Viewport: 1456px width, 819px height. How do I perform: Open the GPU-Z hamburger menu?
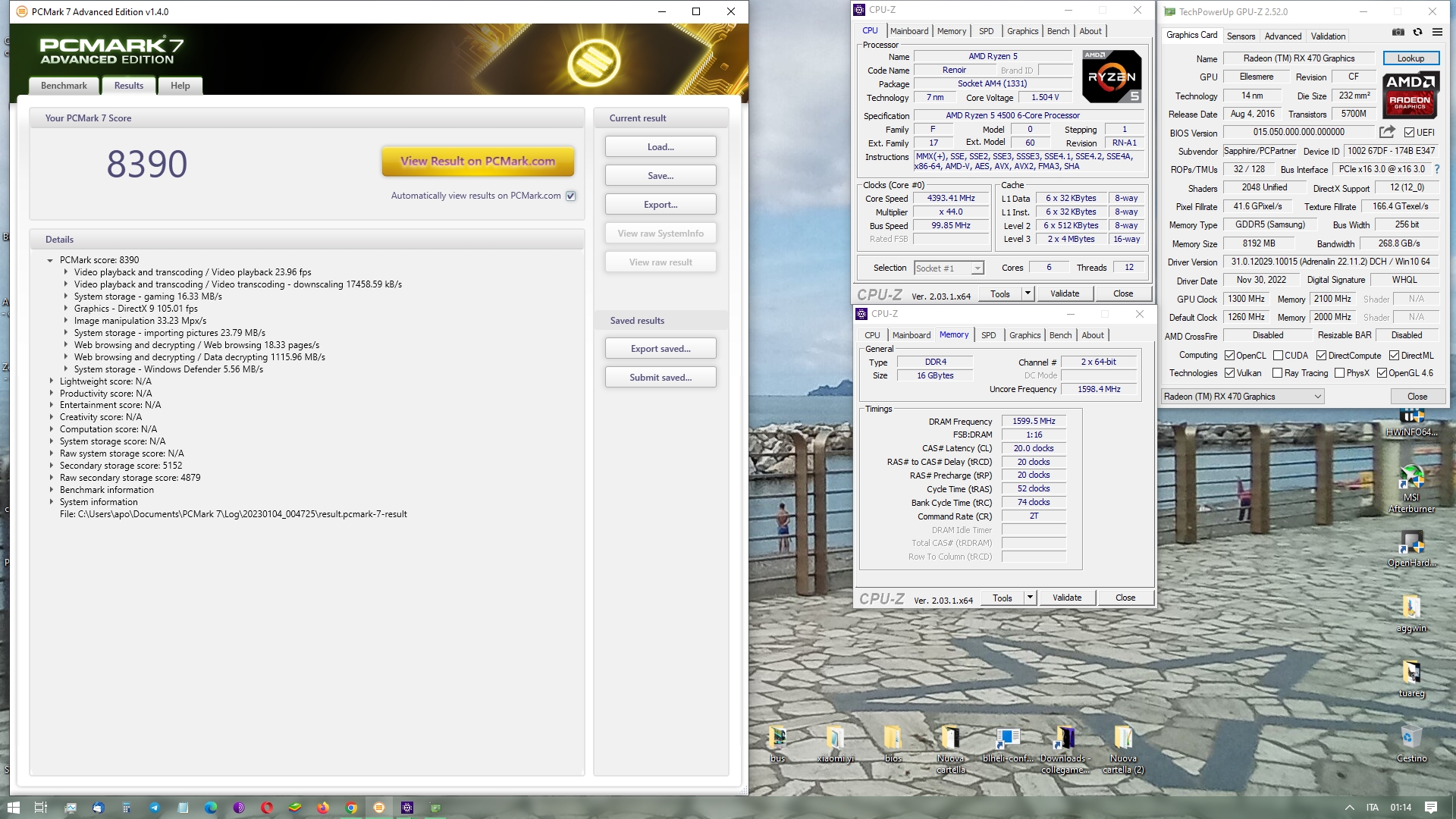[x=1437, y=33]
